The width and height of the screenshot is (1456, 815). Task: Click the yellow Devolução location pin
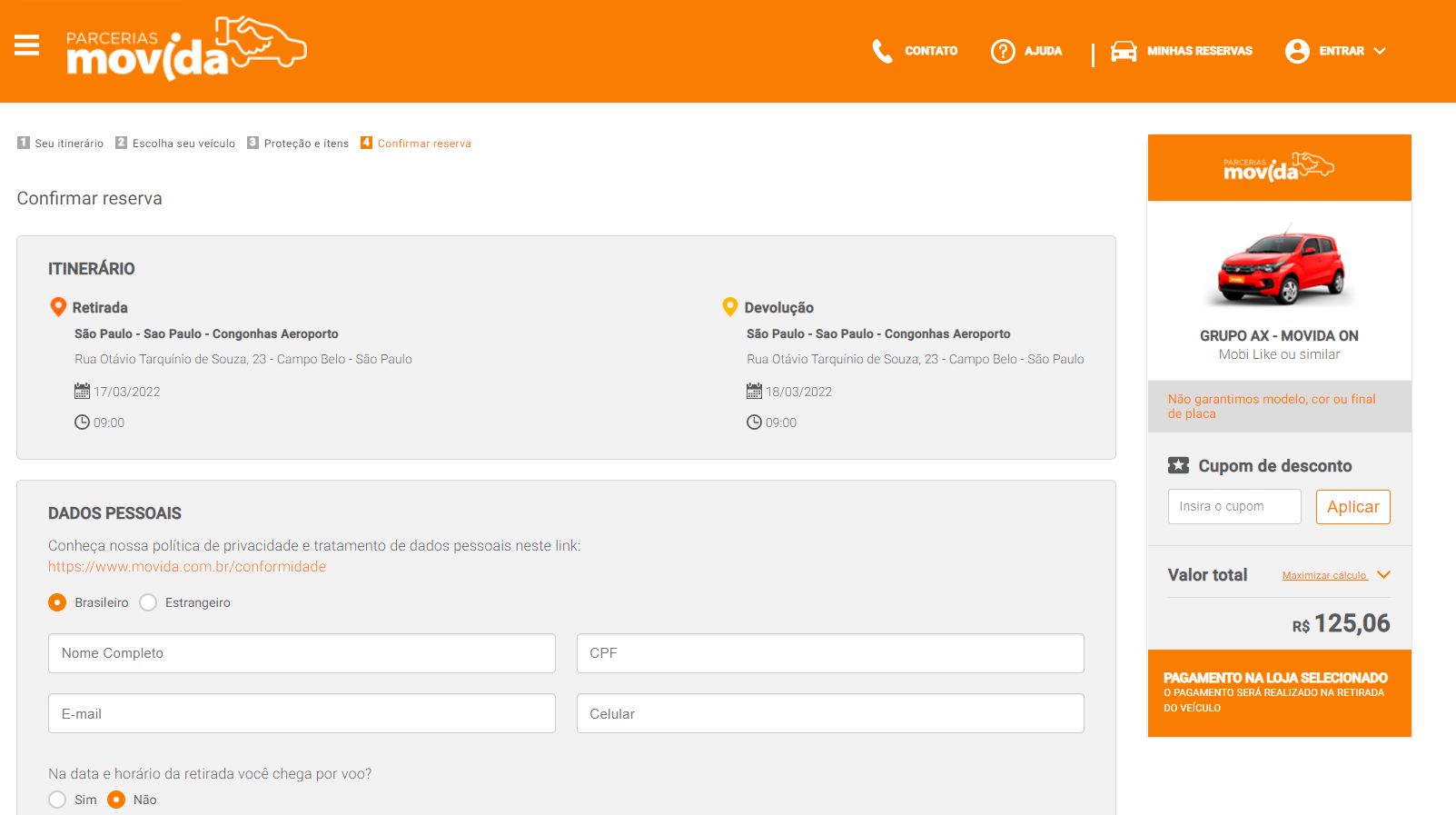coord(729,307)
